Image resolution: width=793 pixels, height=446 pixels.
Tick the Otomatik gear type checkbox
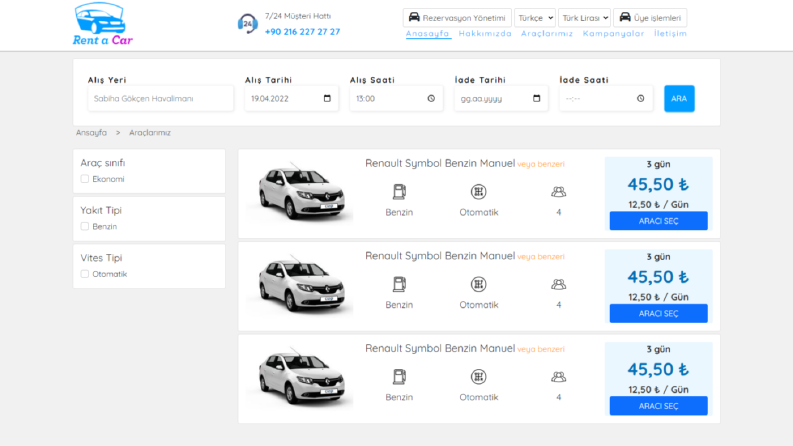pos(84,274)
